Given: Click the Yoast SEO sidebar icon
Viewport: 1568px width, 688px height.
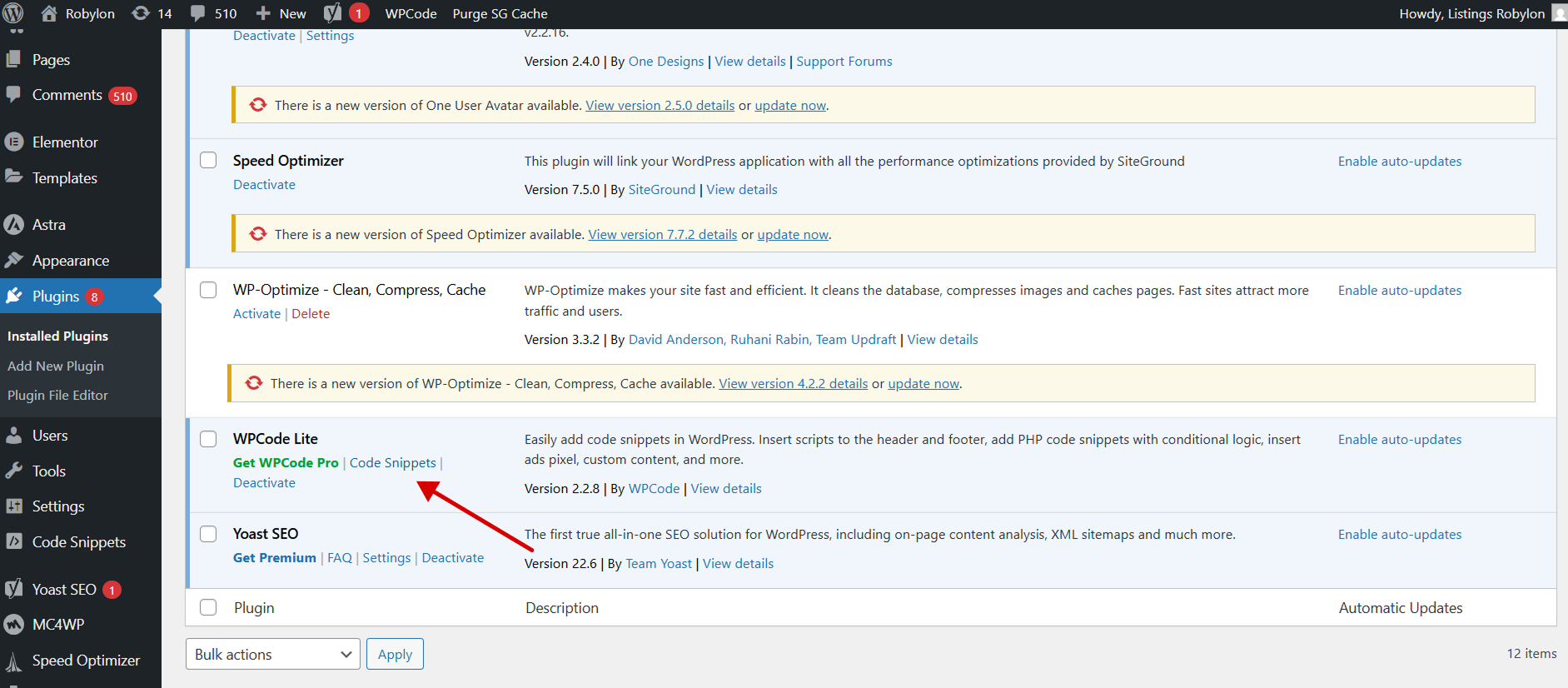Looking at the screenshot, I should click(x=14, y=590).
